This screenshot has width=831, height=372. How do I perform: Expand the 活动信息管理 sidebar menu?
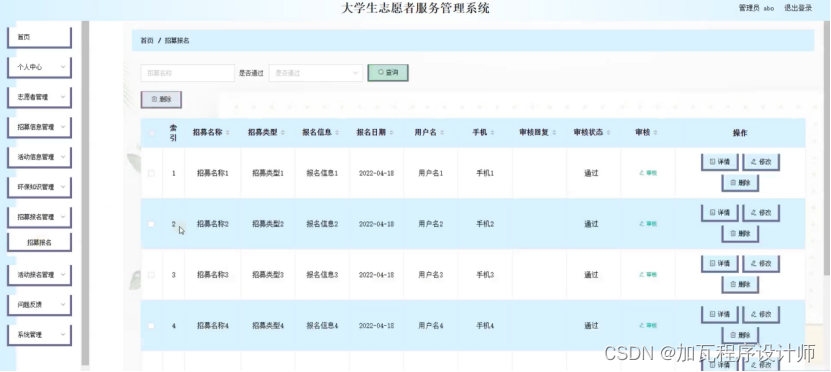click(39, 157)
